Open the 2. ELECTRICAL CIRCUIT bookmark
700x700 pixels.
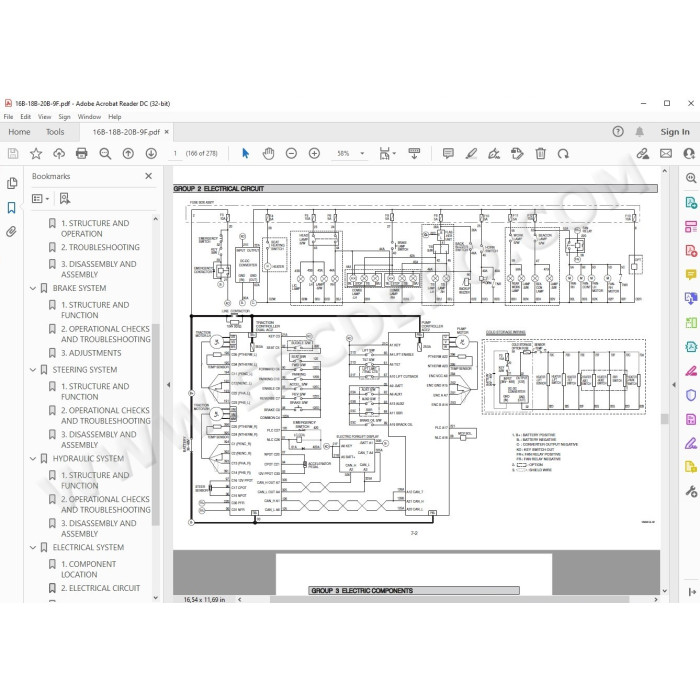[x=100, y=588]
